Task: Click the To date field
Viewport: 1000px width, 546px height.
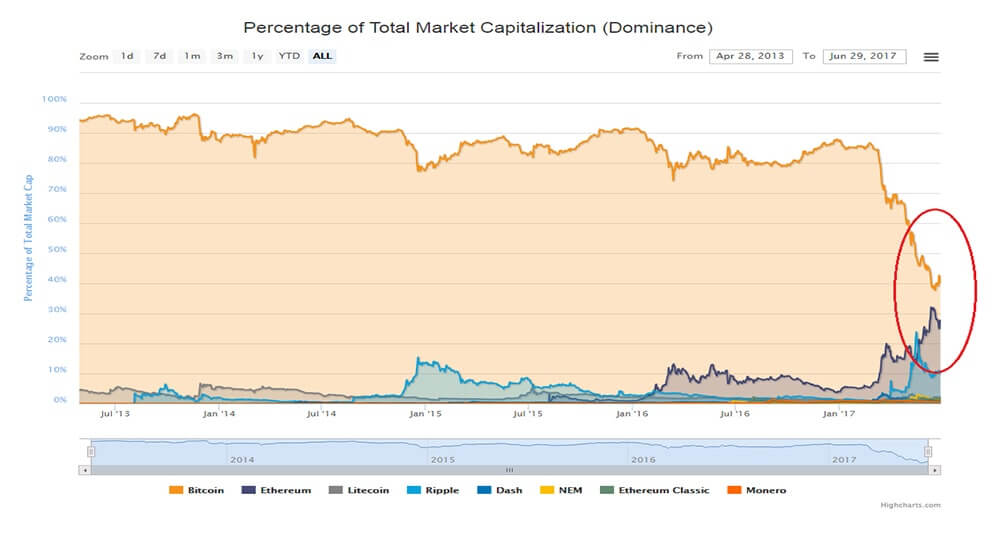Action: [x=864, y=56]
